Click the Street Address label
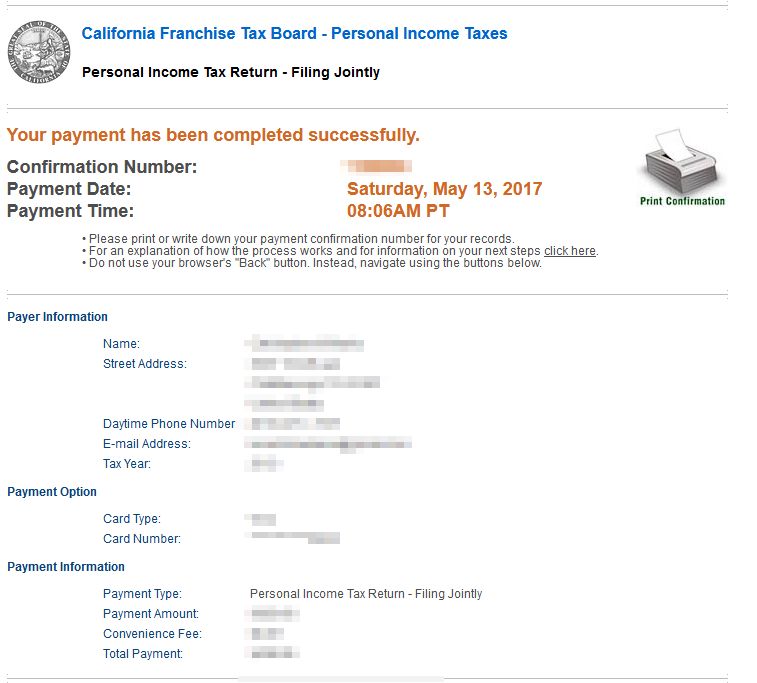The image size is (757, 683). [144, 364]
